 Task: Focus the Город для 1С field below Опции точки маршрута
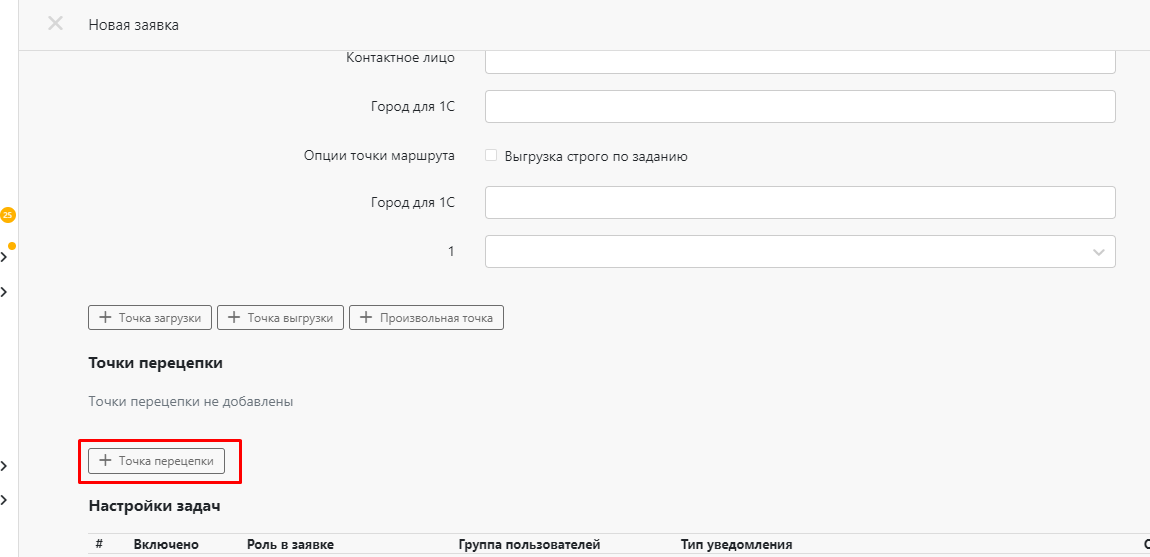tap(800, 203)
